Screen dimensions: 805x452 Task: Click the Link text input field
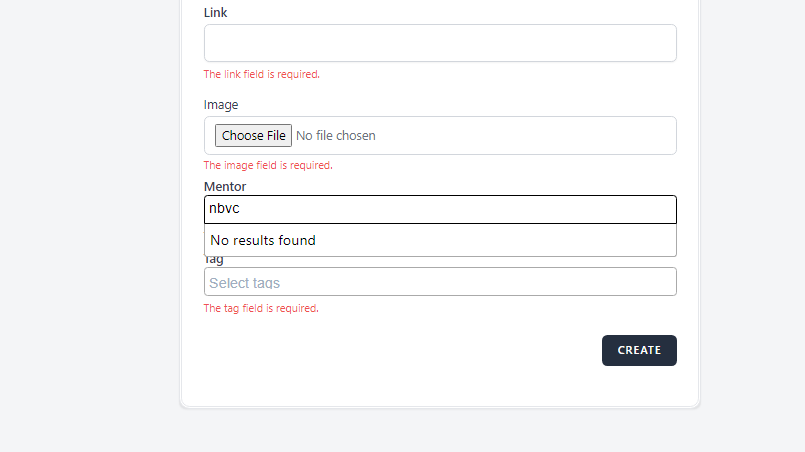pyautogui.click(x=440, y=43)
